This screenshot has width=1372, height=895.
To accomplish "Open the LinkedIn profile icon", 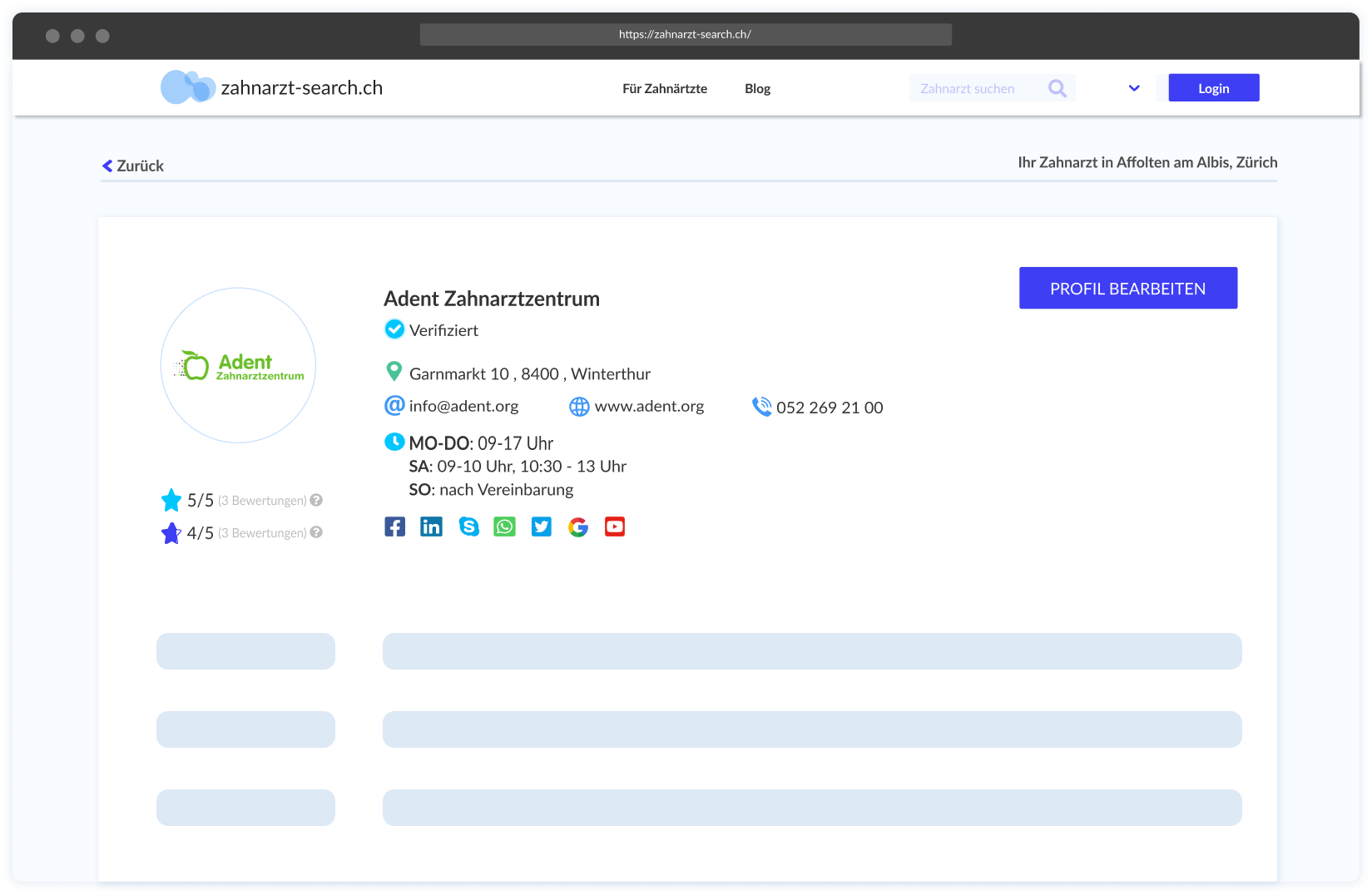I will (x=431, y=527).
